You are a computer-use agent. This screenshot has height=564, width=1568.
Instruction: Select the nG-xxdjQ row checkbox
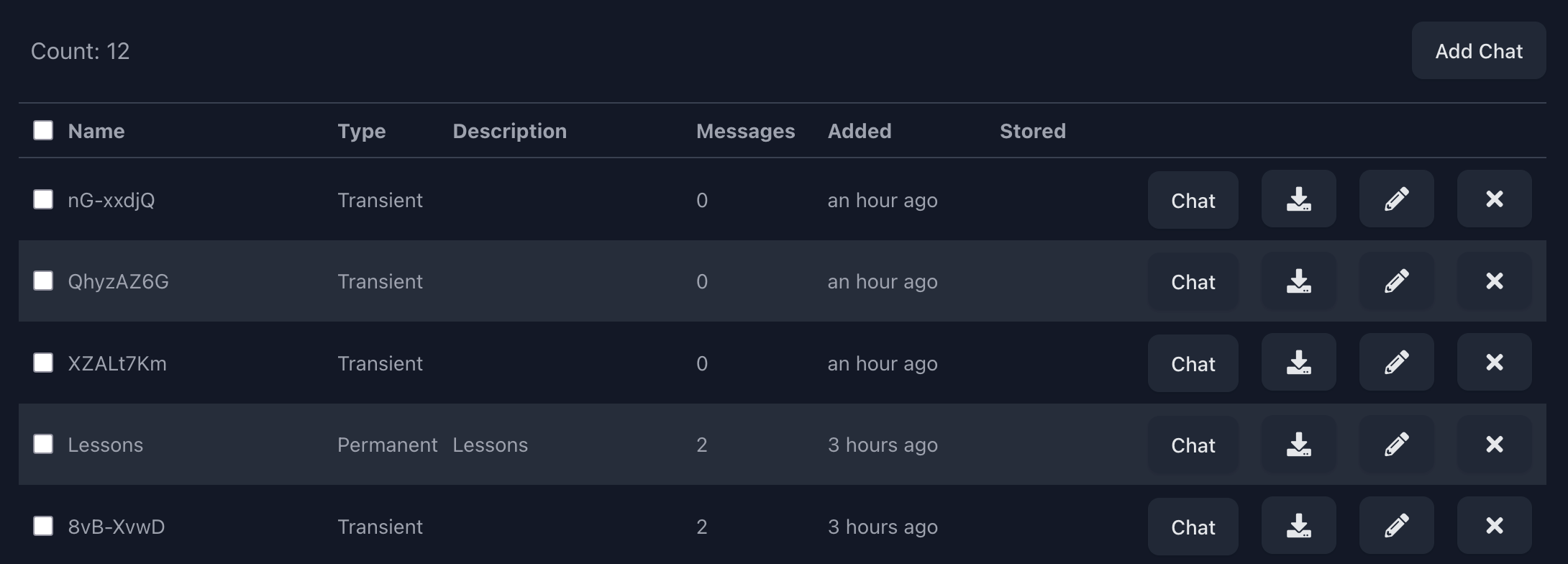coord(43,199)
